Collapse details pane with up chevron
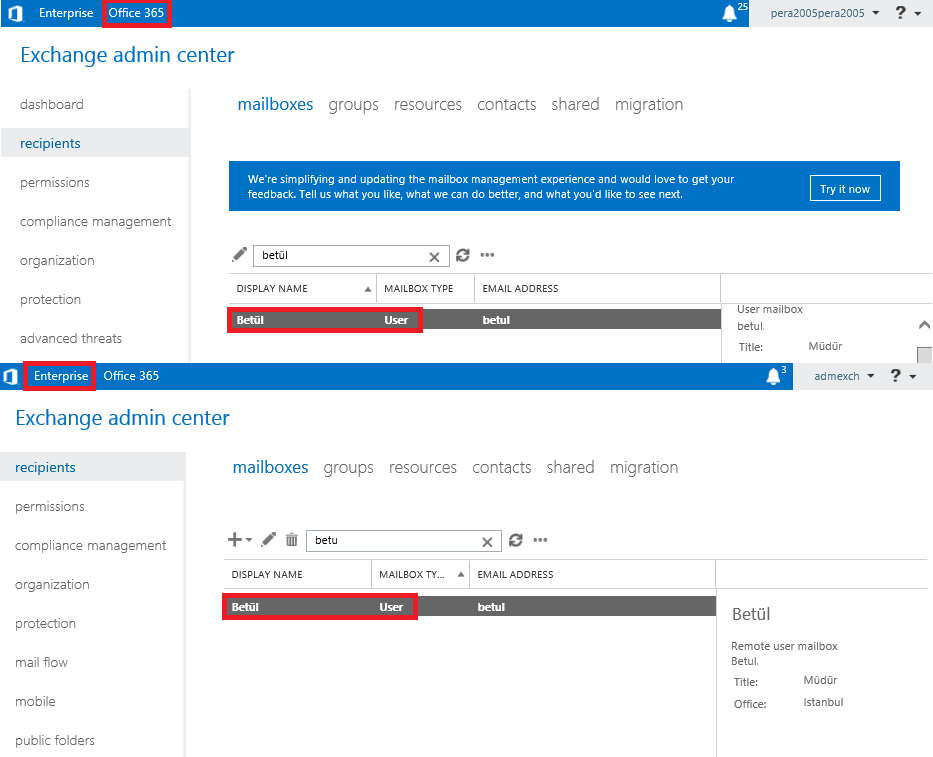Image resolution: width=933 pixels, height=757 pixels. pyautogui.click(x=924, y=324)
